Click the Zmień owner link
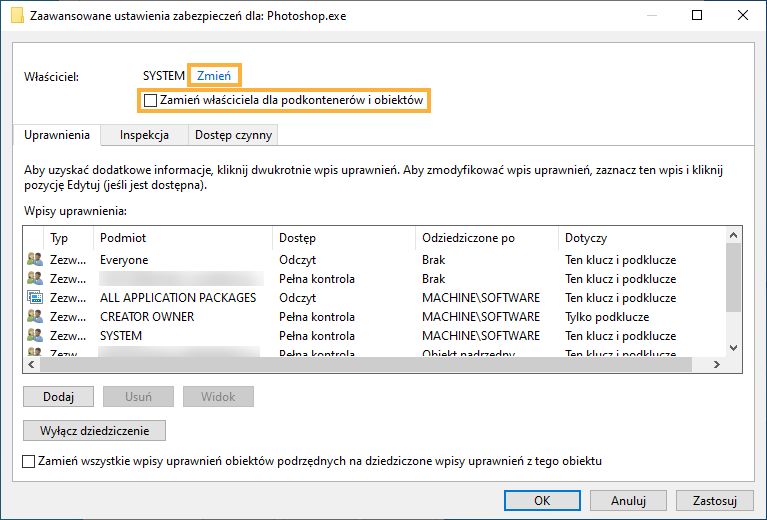 (215, 76)
